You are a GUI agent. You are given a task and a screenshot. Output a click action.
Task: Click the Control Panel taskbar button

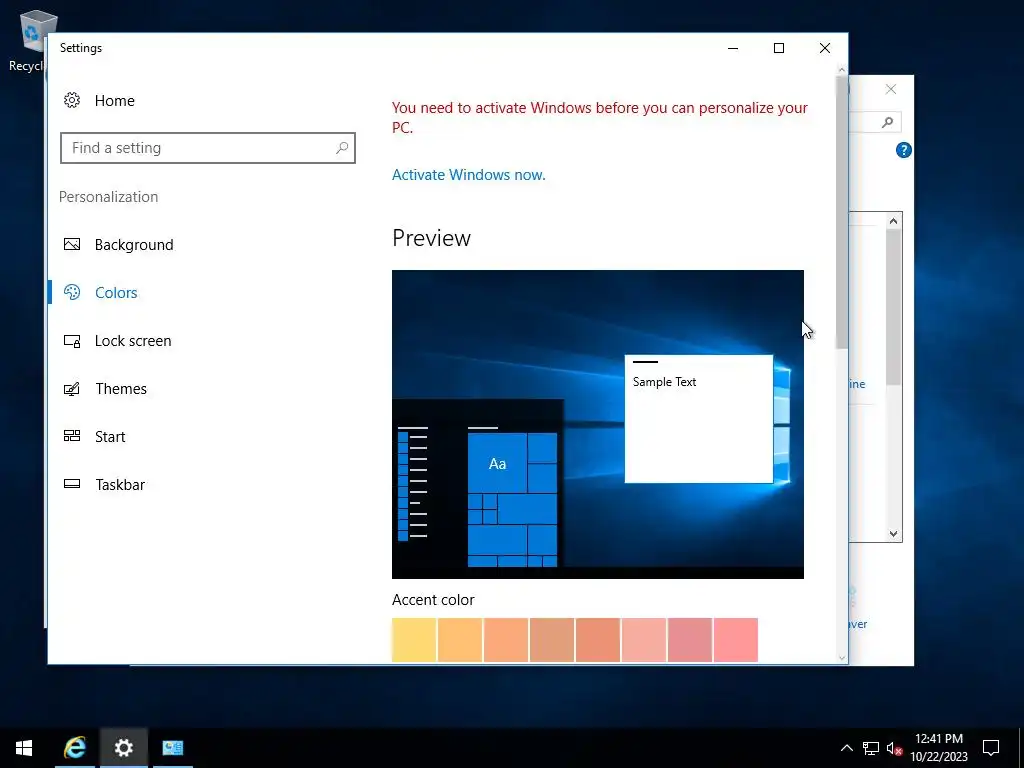click(x=173, y=748)
